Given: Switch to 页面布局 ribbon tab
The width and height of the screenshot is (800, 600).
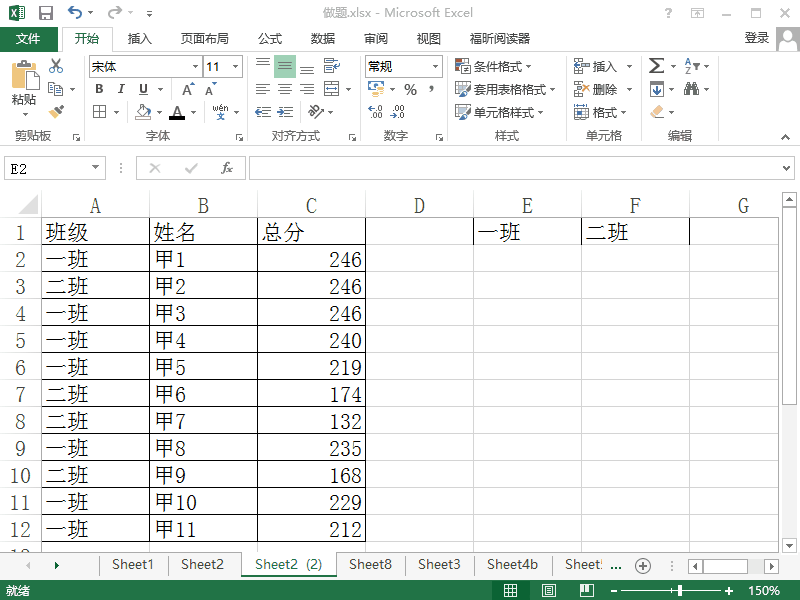Looking at the screenshot, I should [x=205, y=38].
